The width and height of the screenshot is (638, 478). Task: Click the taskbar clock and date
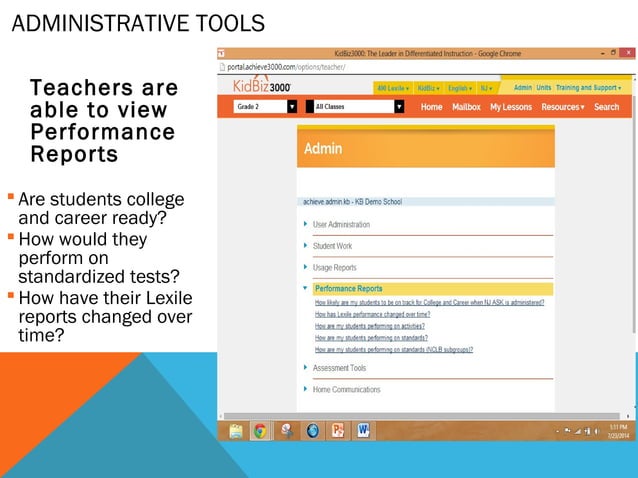pyautogui.click(x=618, y=431)
